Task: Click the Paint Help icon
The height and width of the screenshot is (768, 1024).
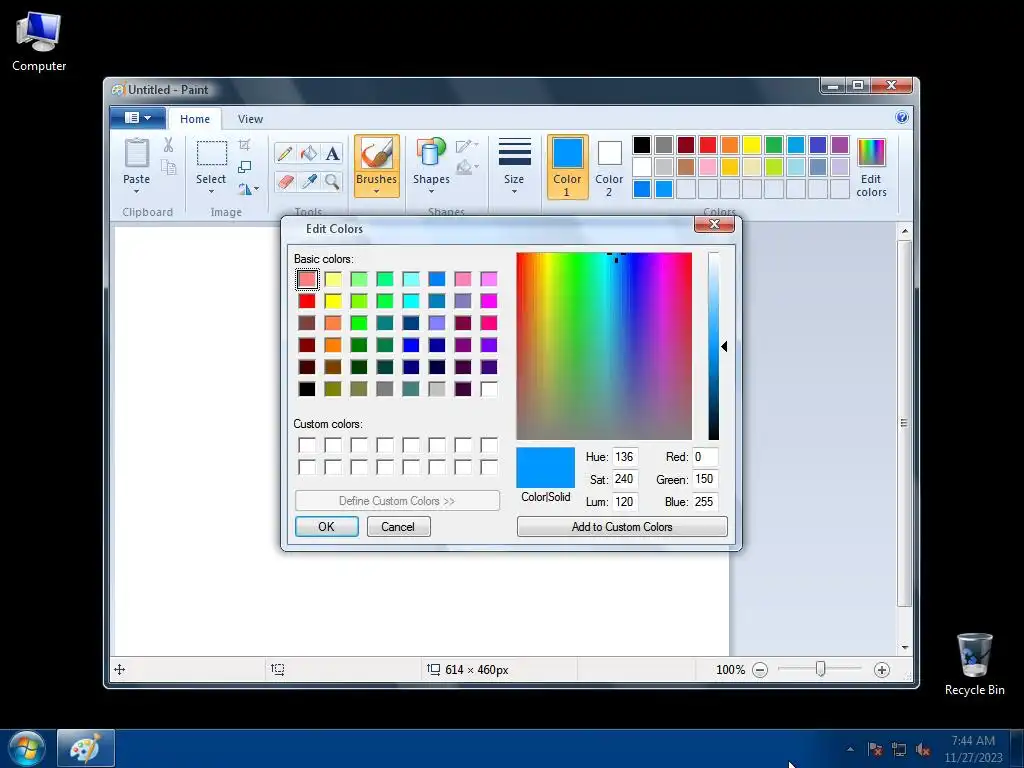Action: 902,118
